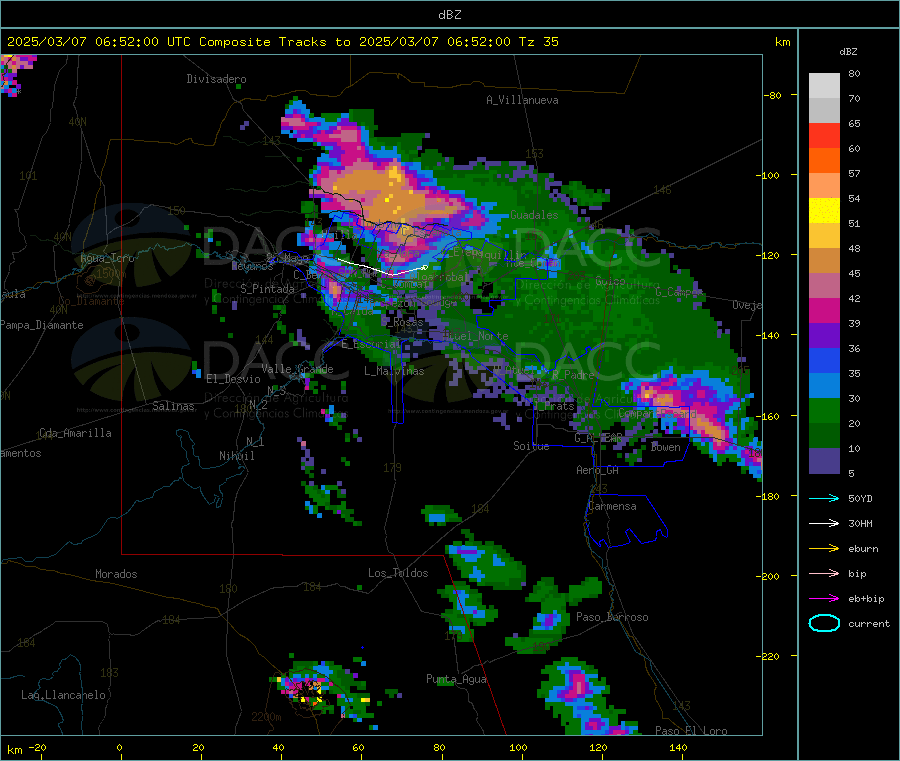Click the 'km' unit label at top right
Screen dimensions: 900x761
pyautogui.click(x=783, y=42)
